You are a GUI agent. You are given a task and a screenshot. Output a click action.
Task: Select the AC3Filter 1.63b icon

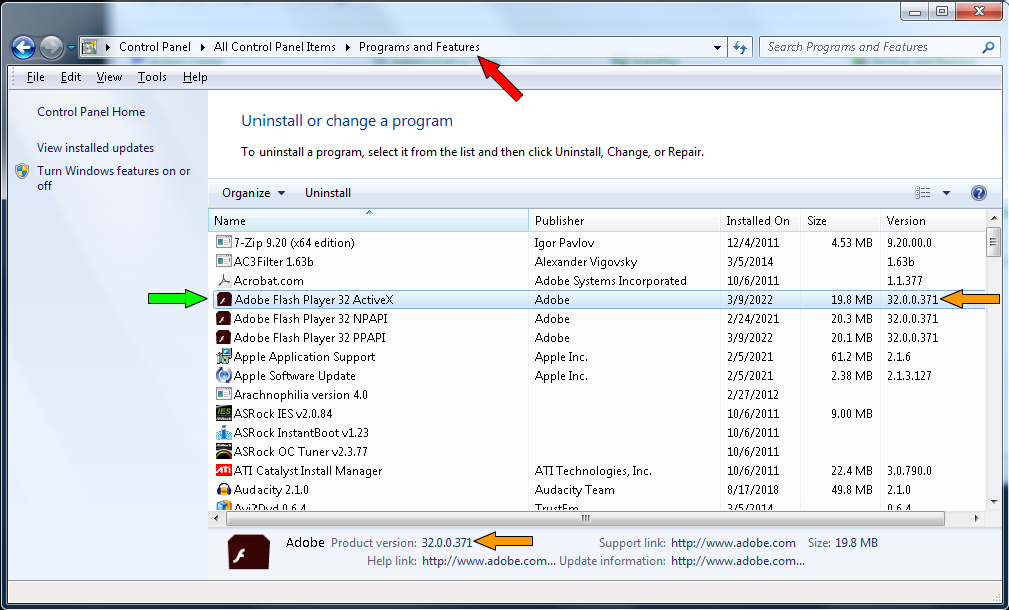point(223,262)
